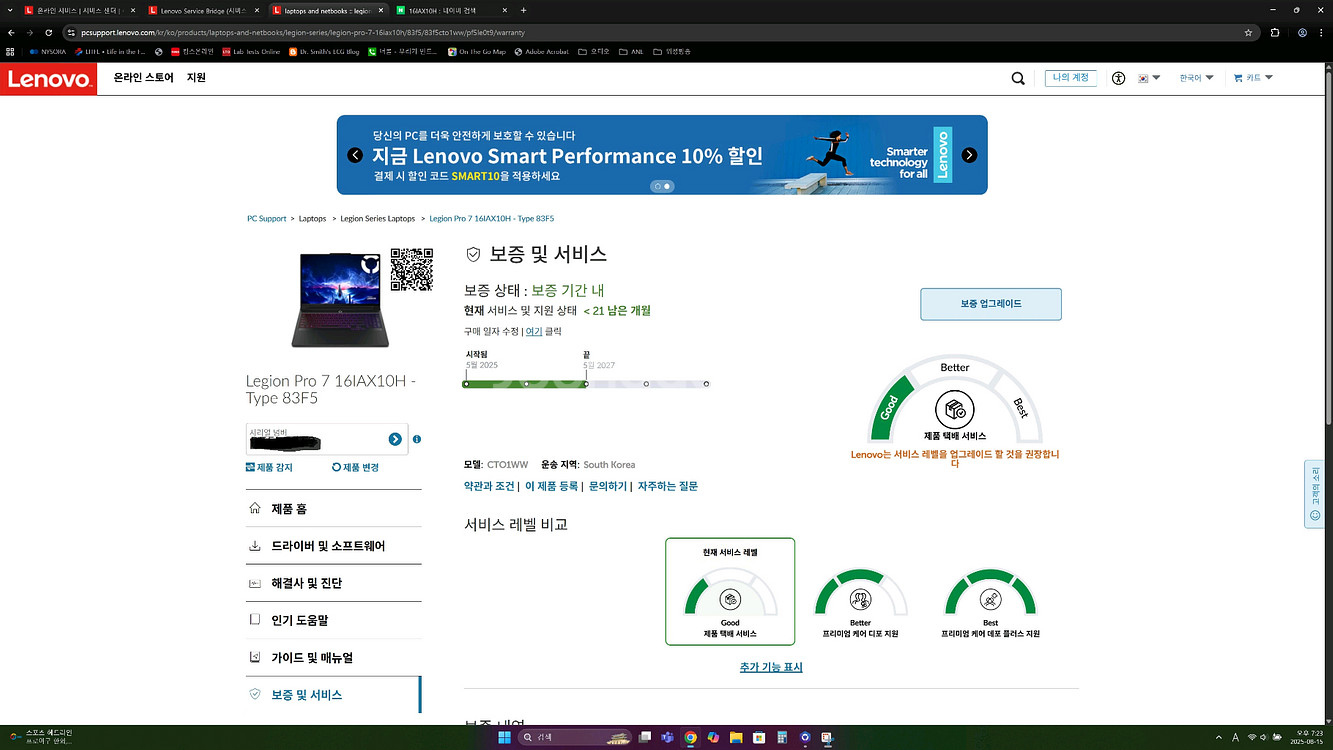This screenshot has width=1333, height=750.
Task: Click the 보증 업그레이드 button
Action: coord(991,304)
